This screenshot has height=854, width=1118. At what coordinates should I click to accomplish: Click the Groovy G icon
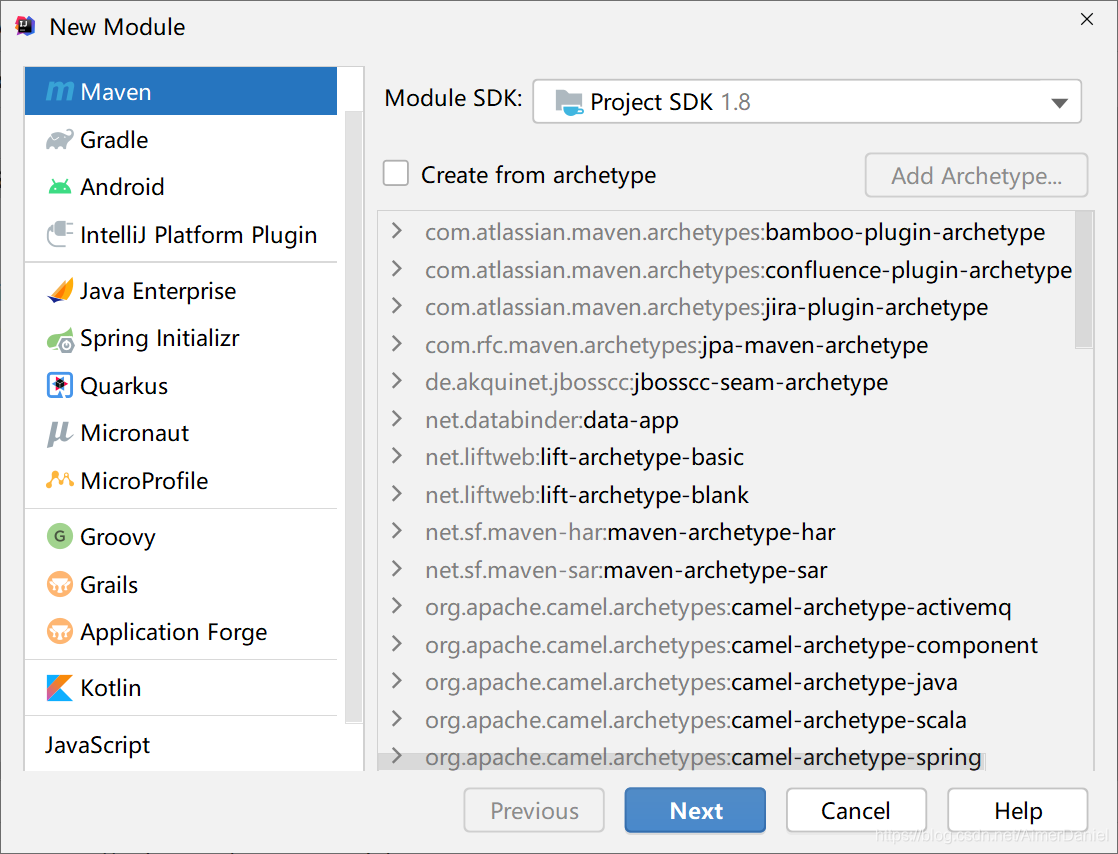(x=60, y=536)
